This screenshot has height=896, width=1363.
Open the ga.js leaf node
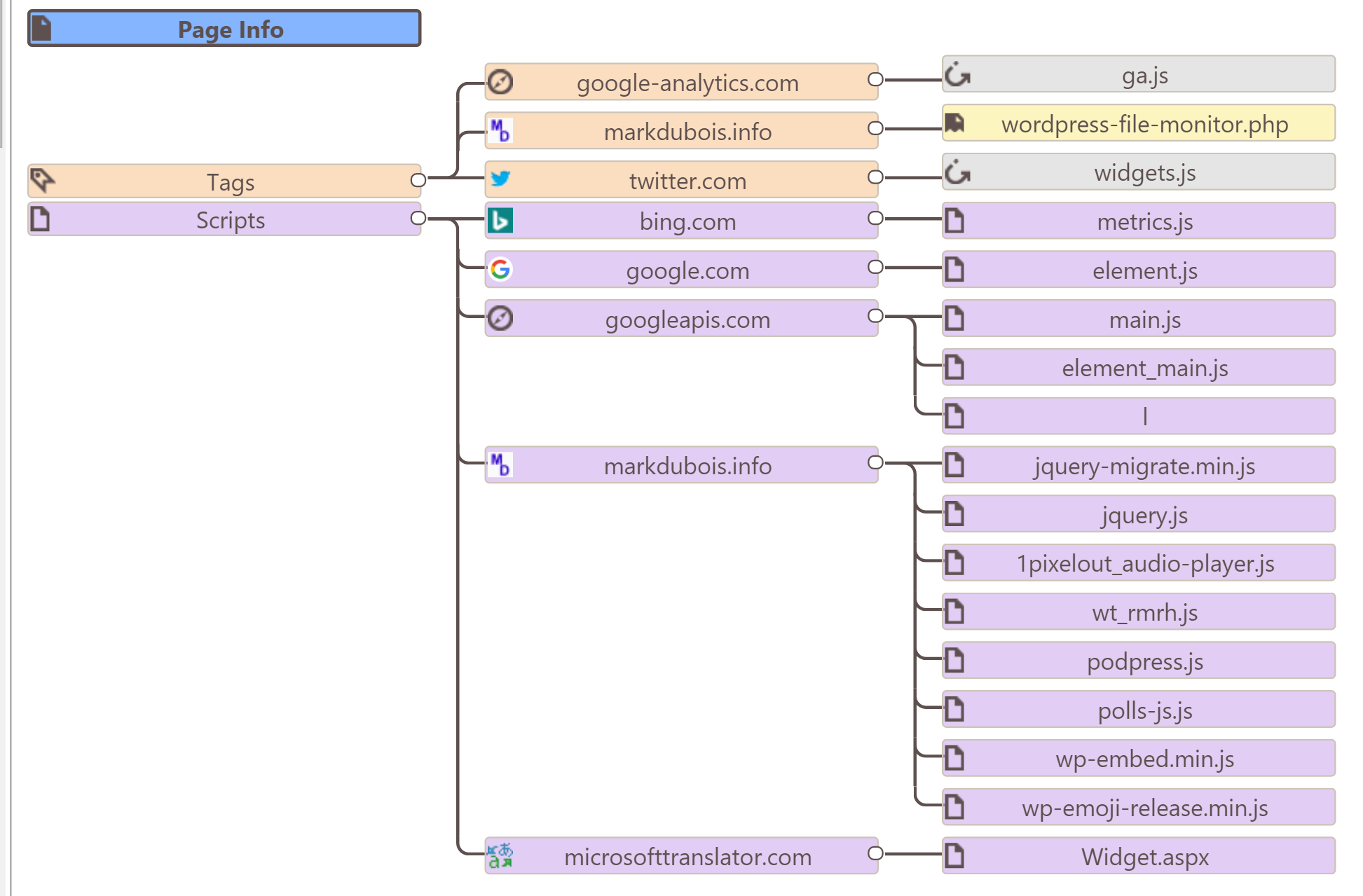click(1139, 74)
